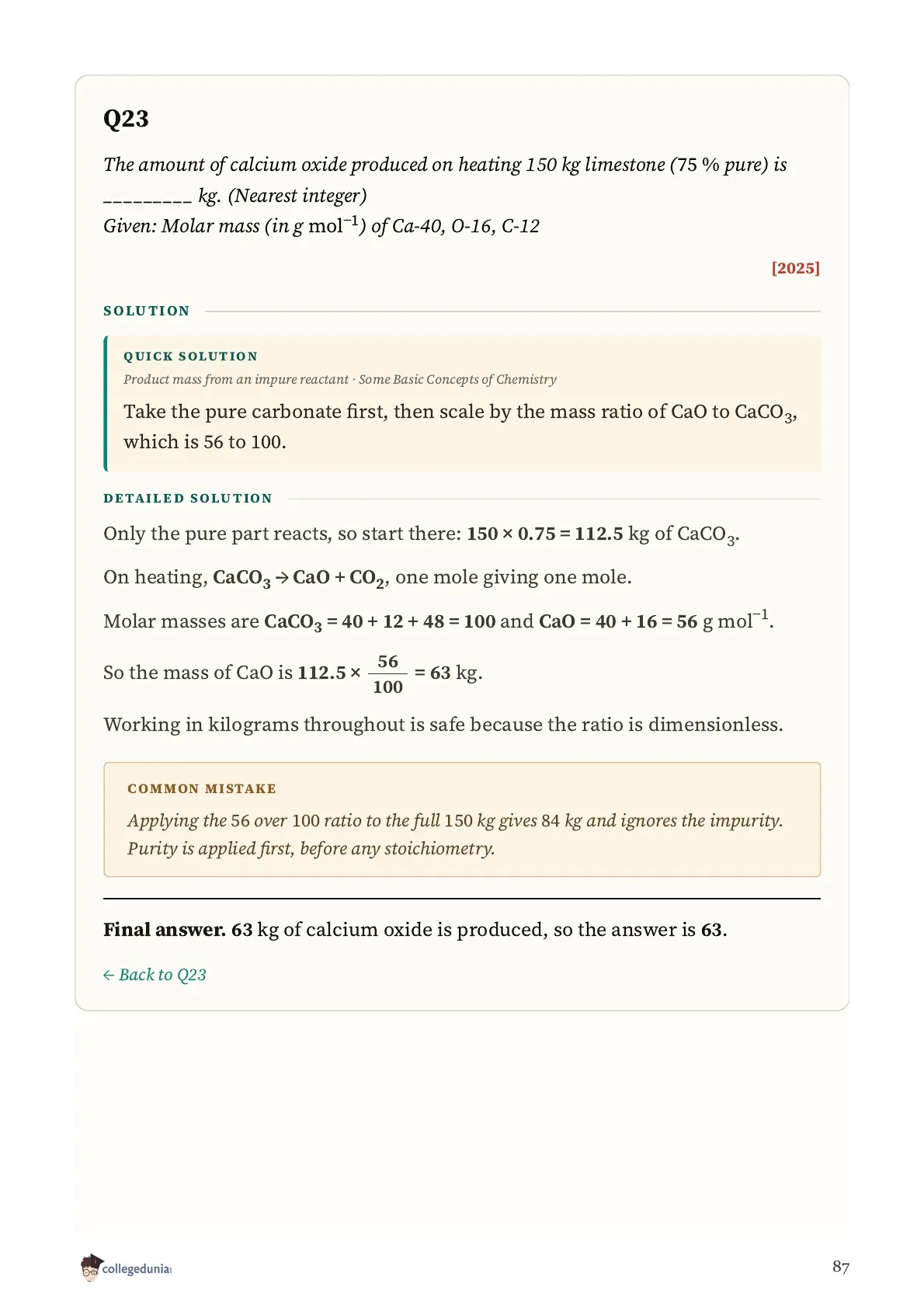Click the [2025] year tag
This screenshot has height=1308, width=924.
tap(795, 268)
